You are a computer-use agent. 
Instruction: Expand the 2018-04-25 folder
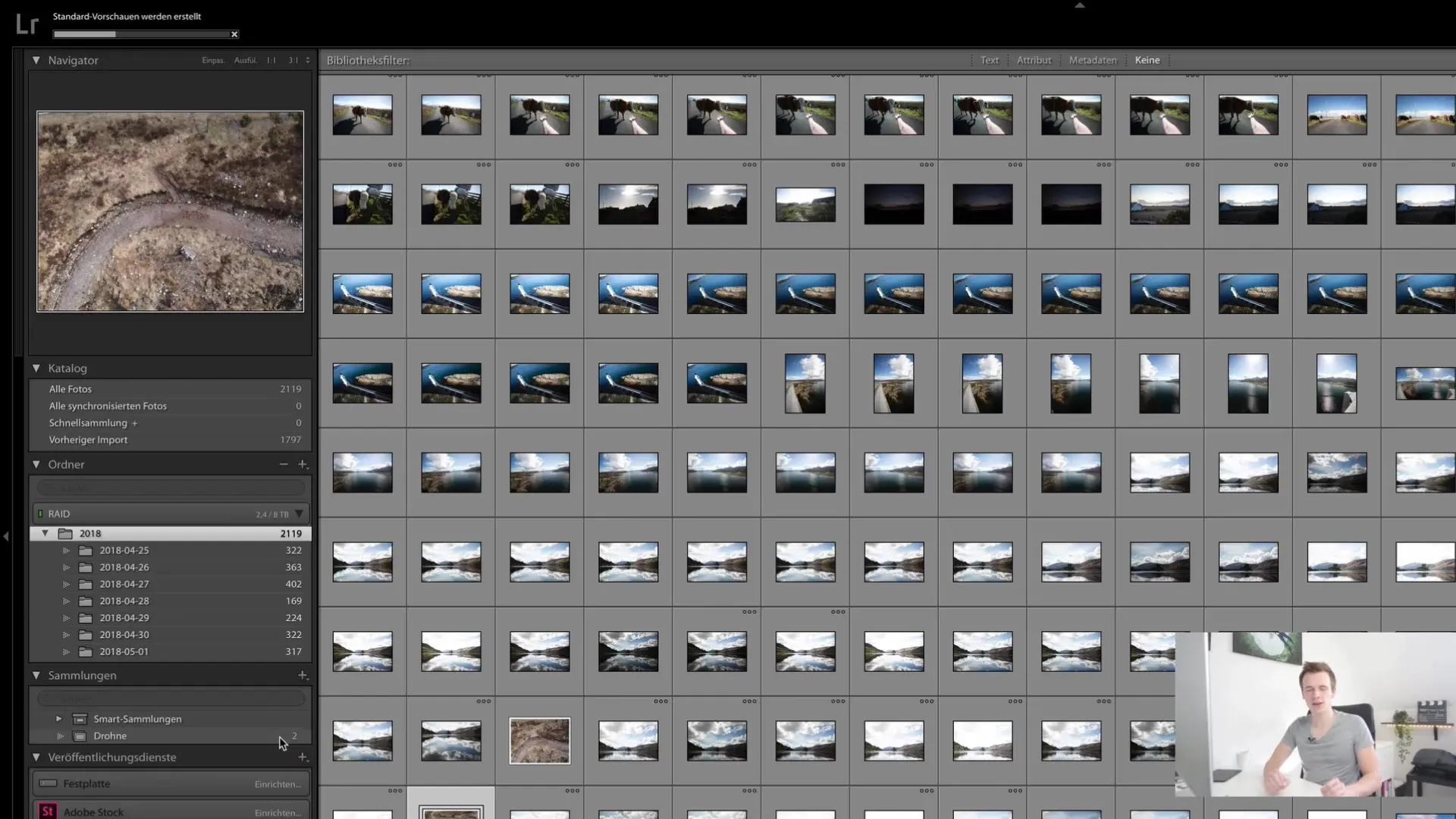click(66, 550)
